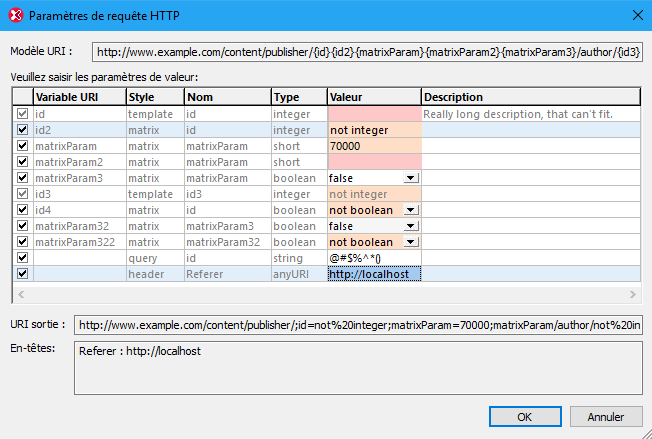Click the app icon in the title bar
The height and width of the screenshot is (439, 652).
[14, 15]
